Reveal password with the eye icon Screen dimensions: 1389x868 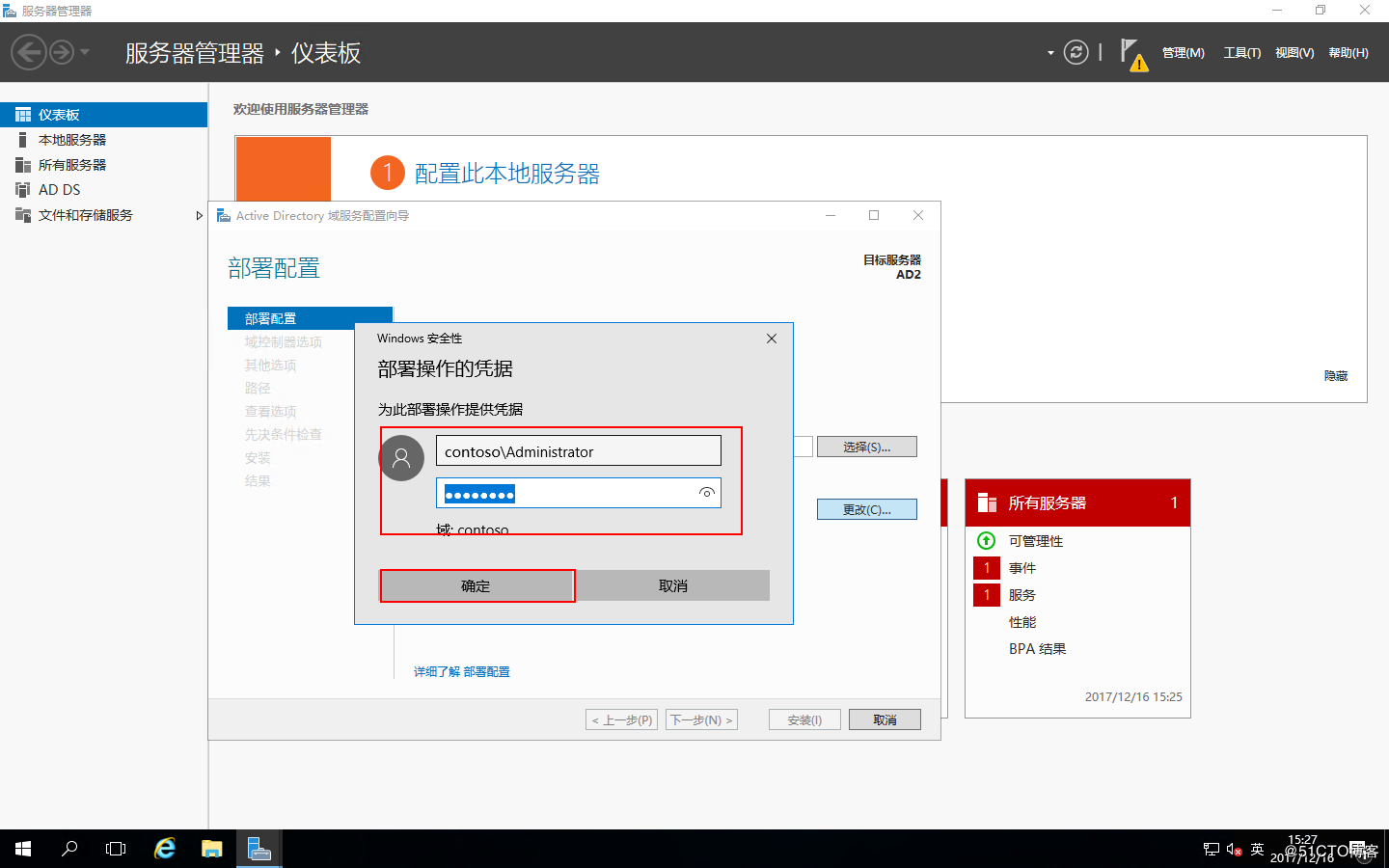[706, 493]
